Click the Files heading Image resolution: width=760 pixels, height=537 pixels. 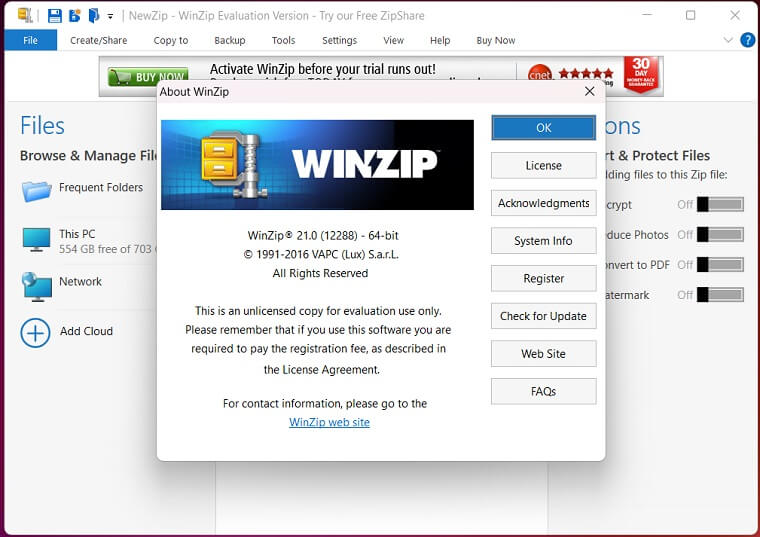[42, 126]
